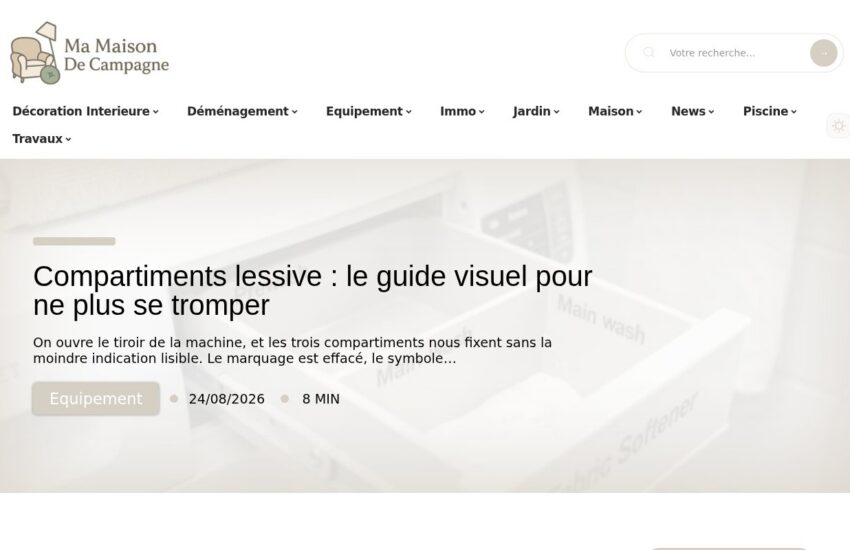Viewport: 850px width, 550px height.
Task: Submit search with the round arrow button
Action: [x=823, y=53]
